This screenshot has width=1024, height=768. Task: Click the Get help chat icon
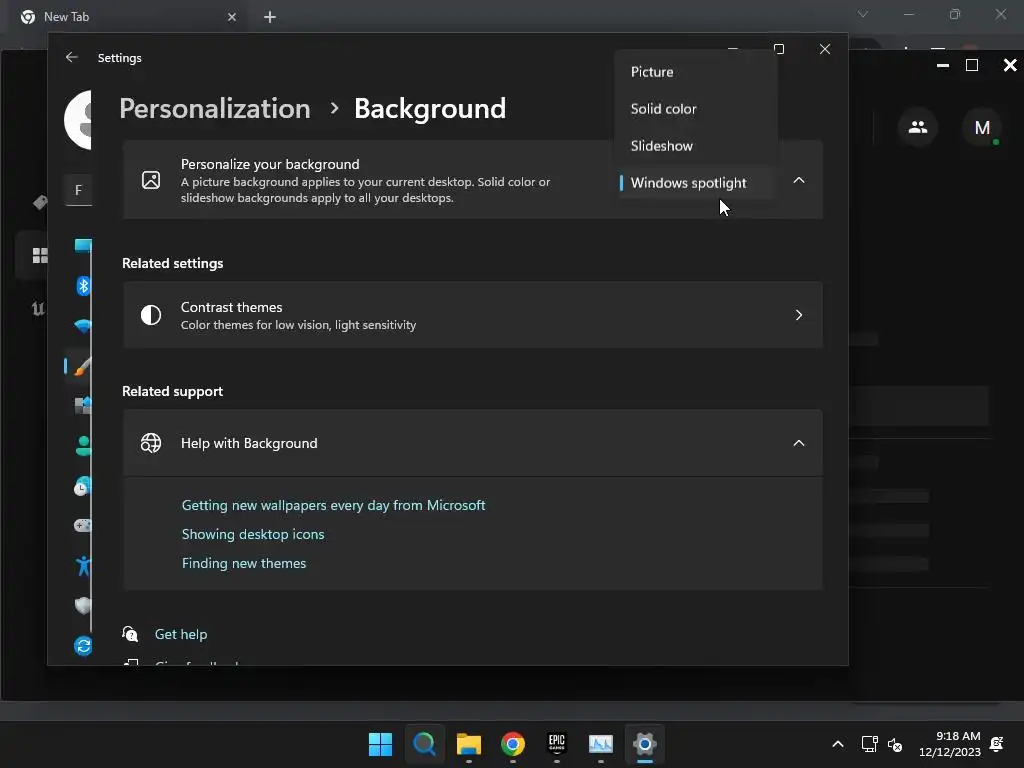(x=130, y=633)
